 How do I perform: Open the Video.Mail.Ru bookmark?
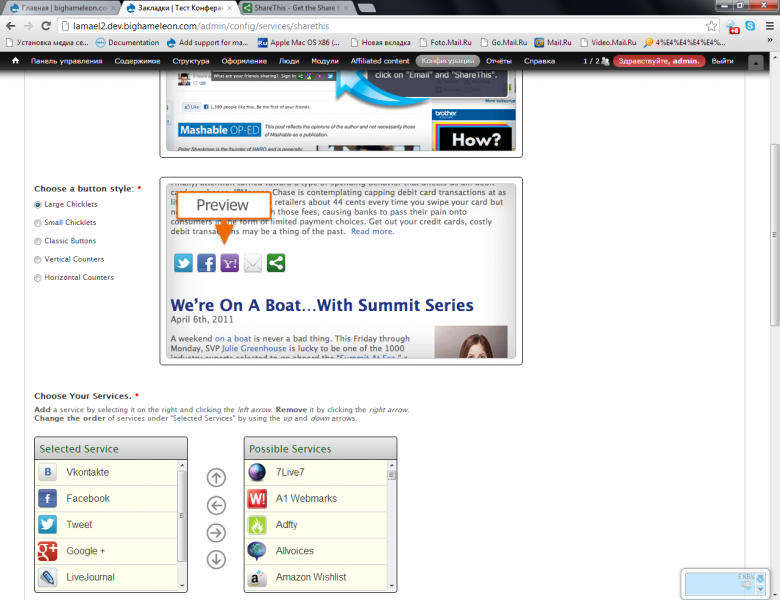tap(608, 42)
